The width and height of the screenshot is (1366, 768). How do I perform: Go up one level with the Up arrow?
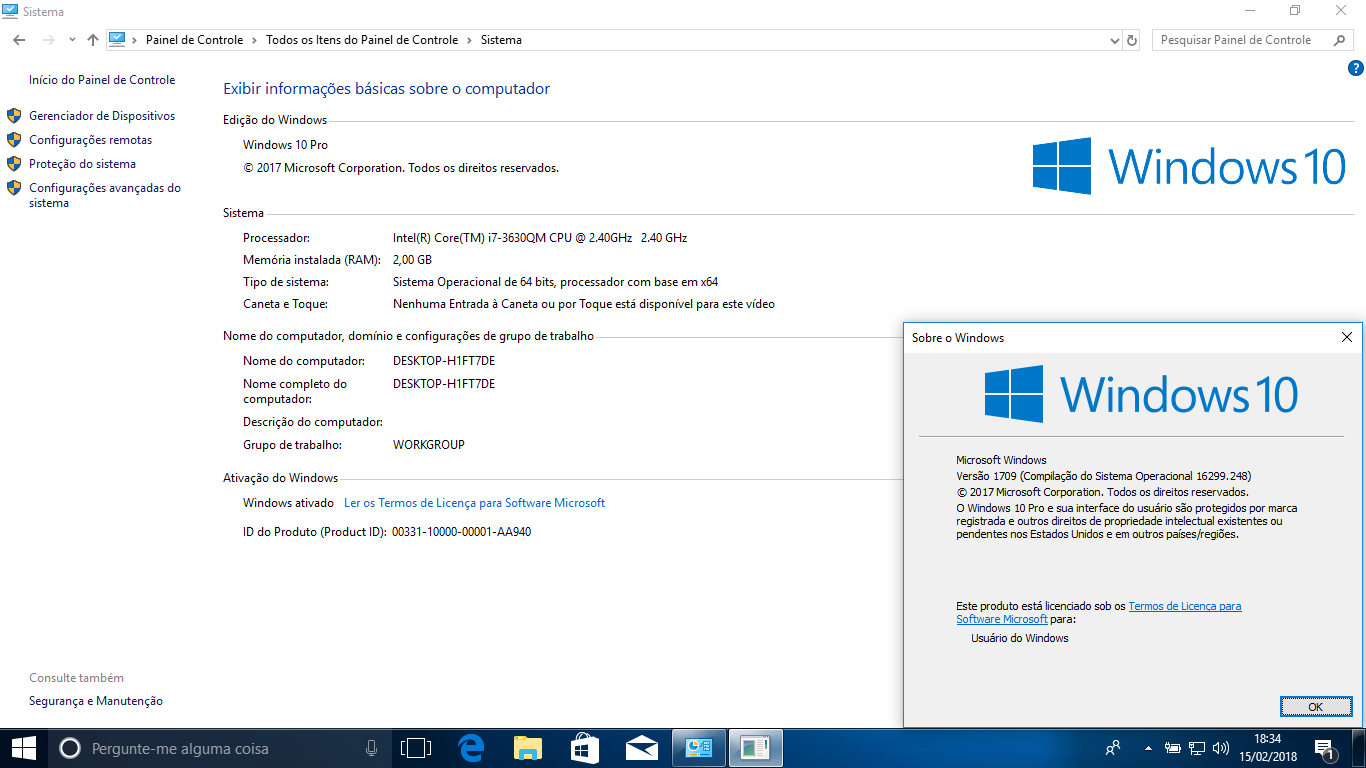click(93, 40)
